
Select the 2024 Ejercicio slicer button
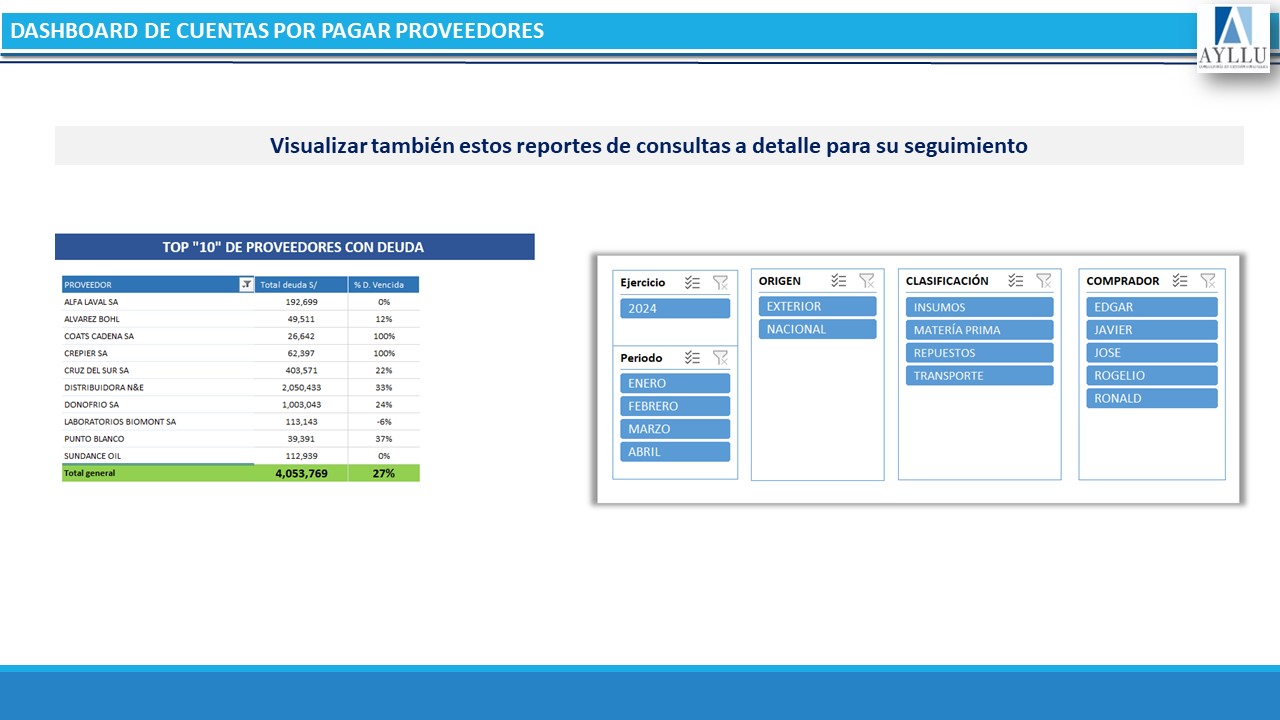pos(675,308)
